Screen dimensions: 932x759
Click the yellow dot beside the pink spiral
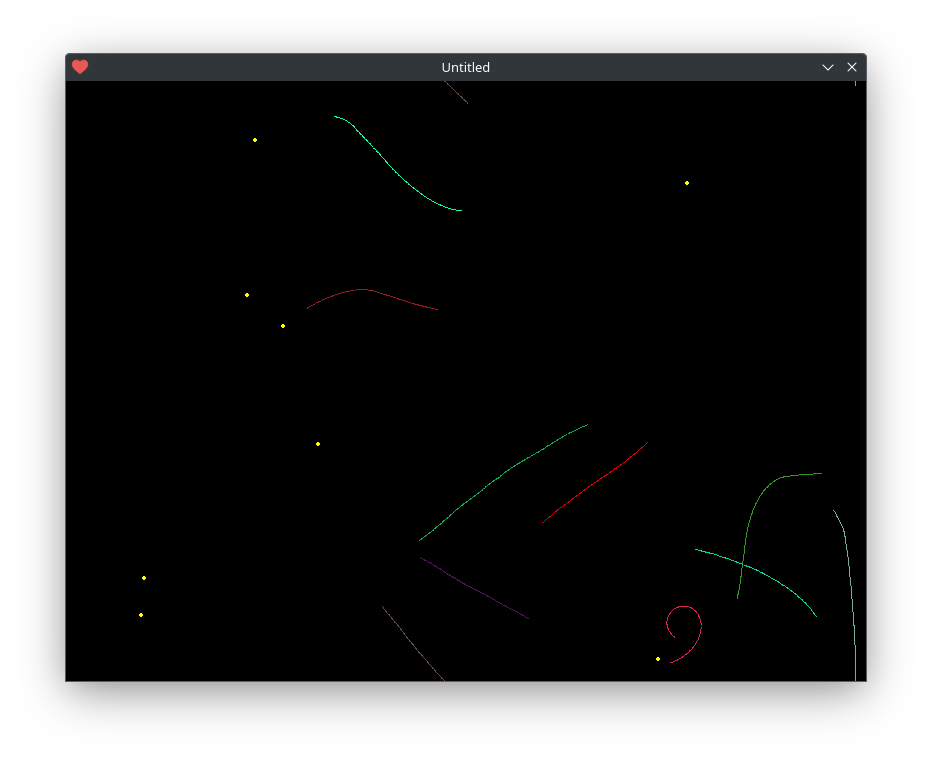tap(658, 659)
